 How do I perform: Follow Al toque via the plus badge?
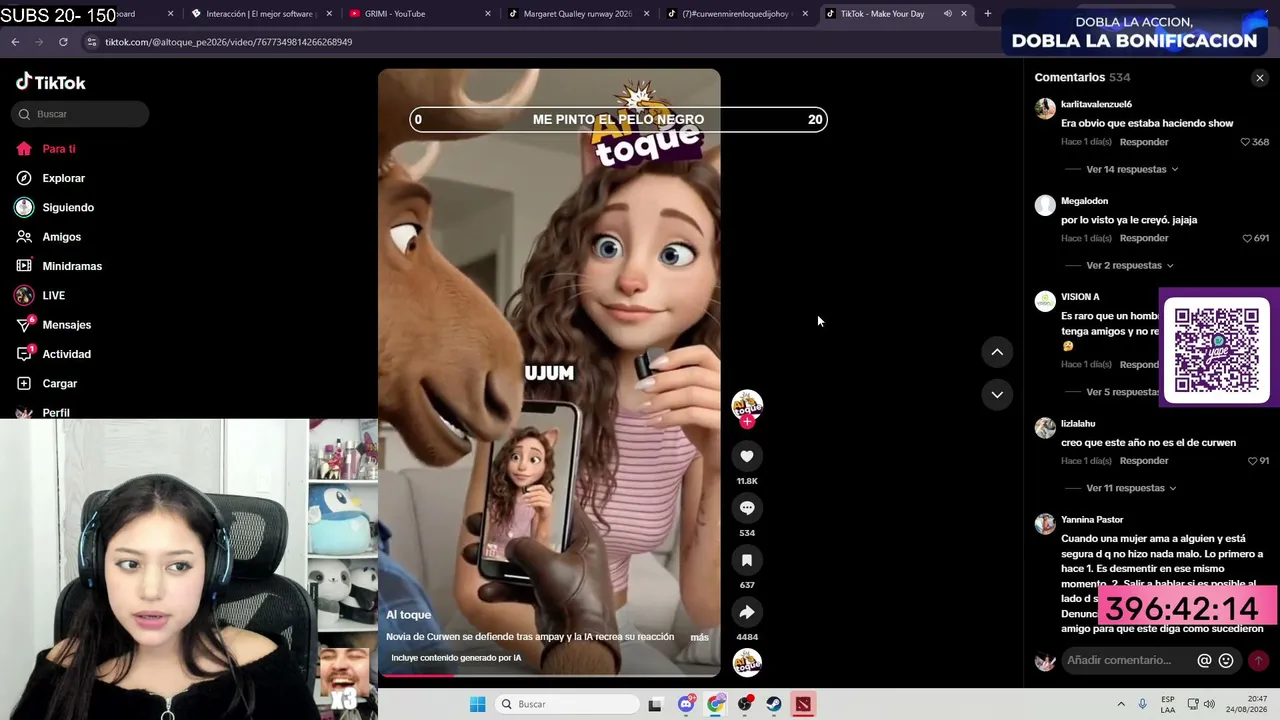747,422
